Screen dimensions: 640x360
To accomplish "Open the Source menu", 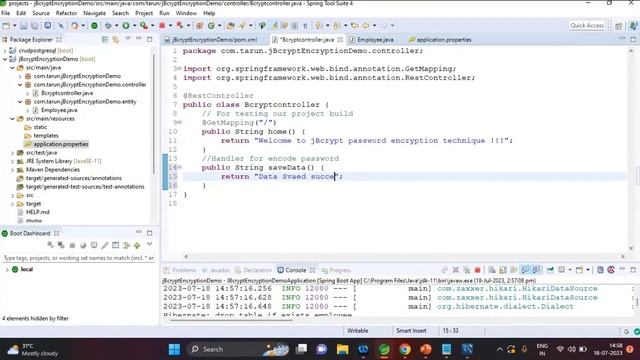I will point(41,13).
